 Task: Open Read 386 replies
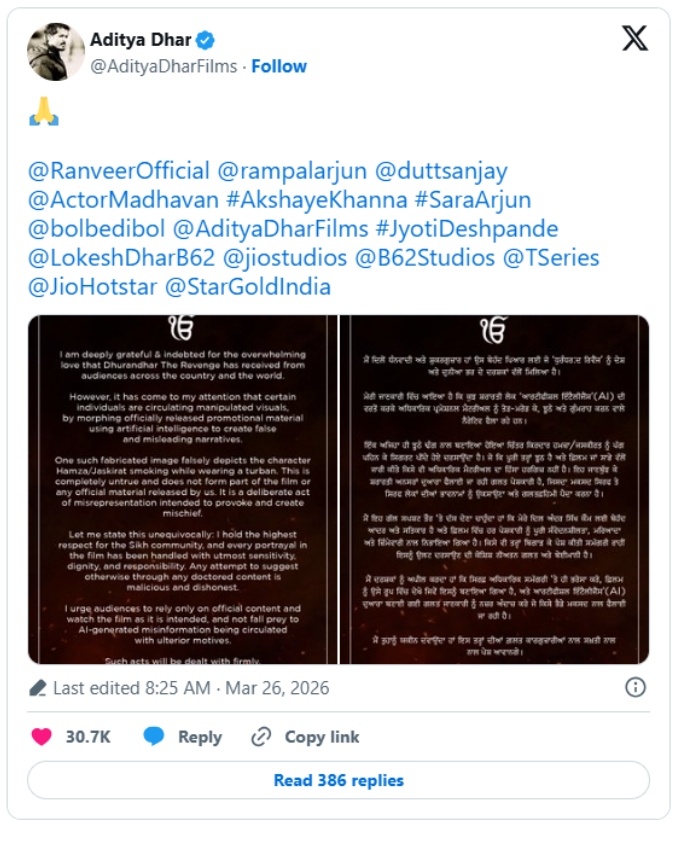pos(338,780)
